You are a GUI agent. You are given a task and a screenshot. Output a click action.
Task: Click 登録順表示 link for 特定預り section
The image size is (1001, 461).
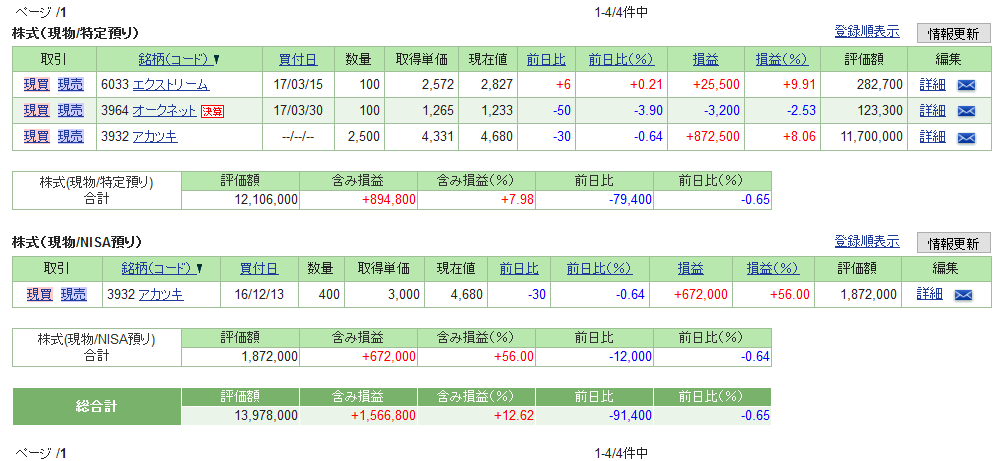(867, 31)
